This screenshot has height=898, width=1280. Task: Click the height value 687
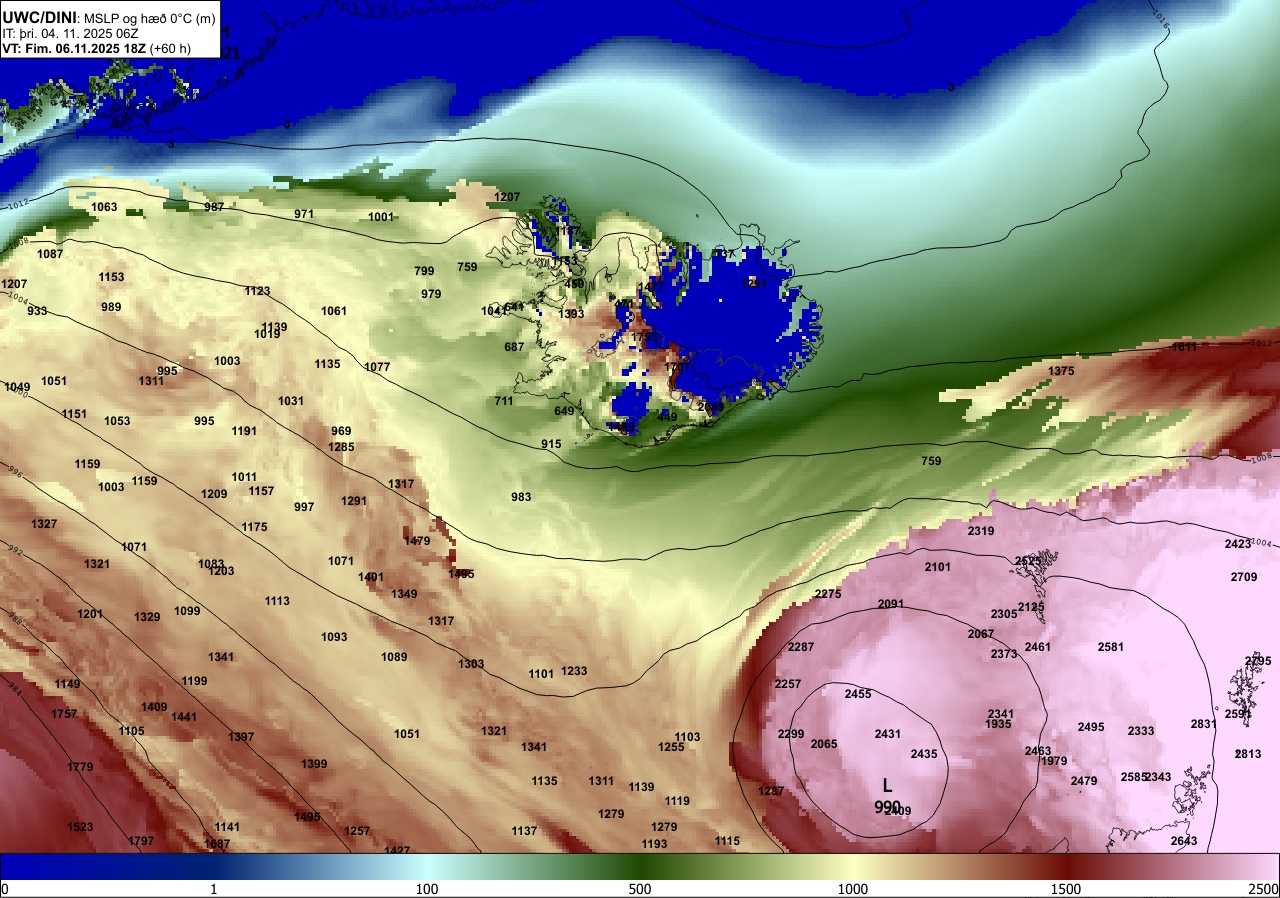point(514,347)
